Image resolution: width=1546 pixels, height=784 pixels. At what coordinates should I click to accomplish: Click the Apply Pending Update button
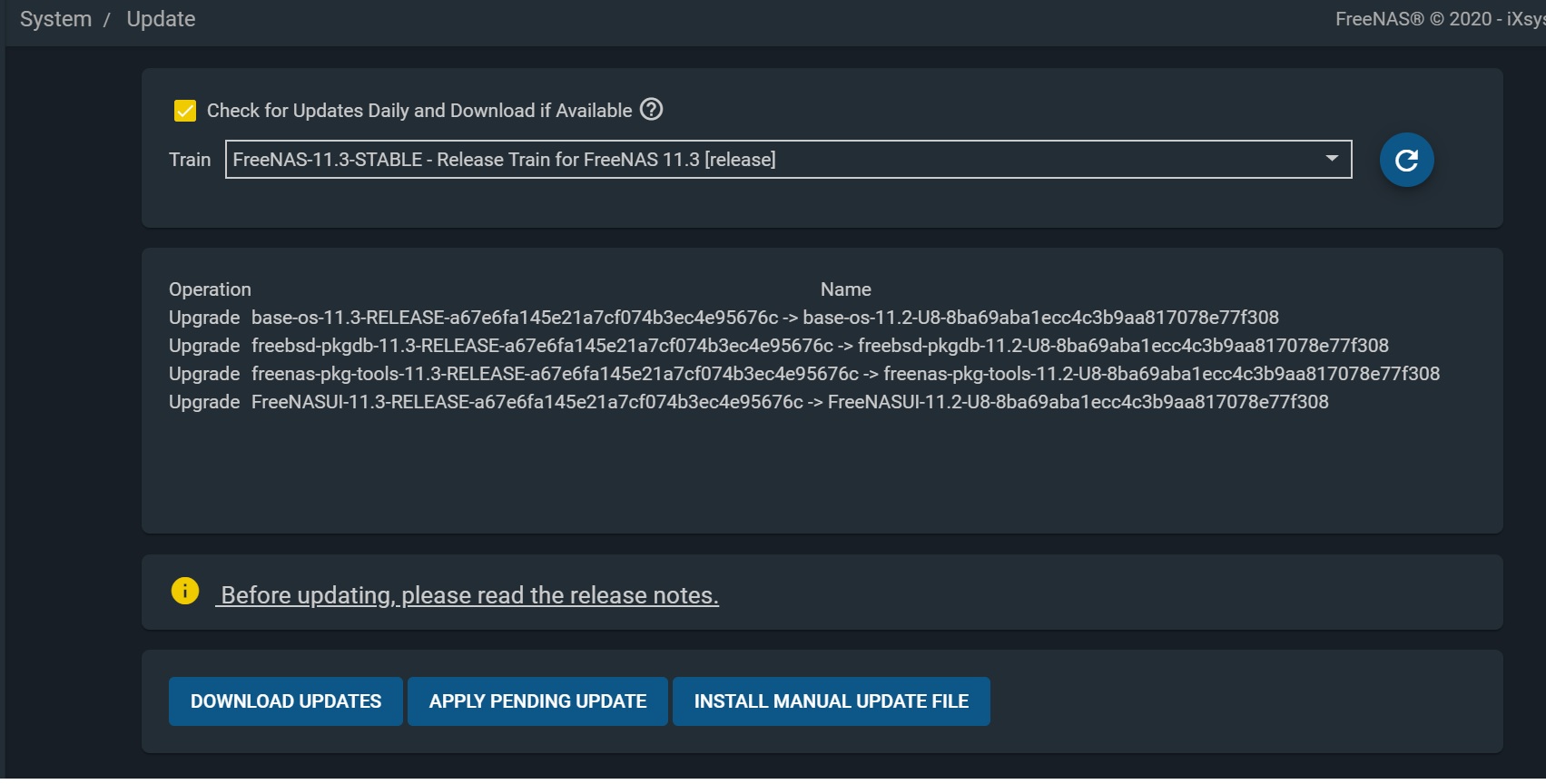[x=537, y=701]
